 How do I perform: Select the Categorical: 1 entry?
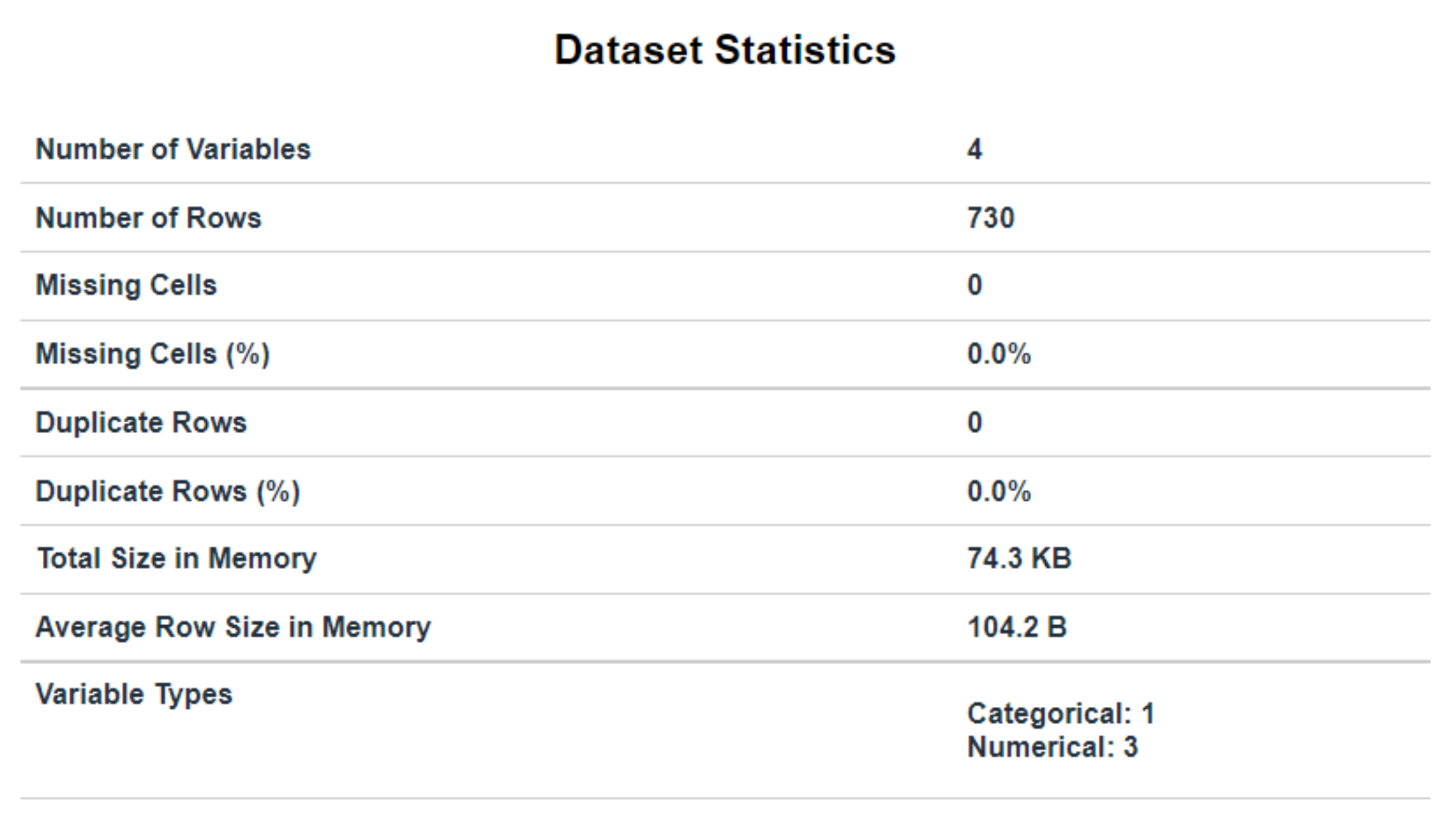point(1061,714)
